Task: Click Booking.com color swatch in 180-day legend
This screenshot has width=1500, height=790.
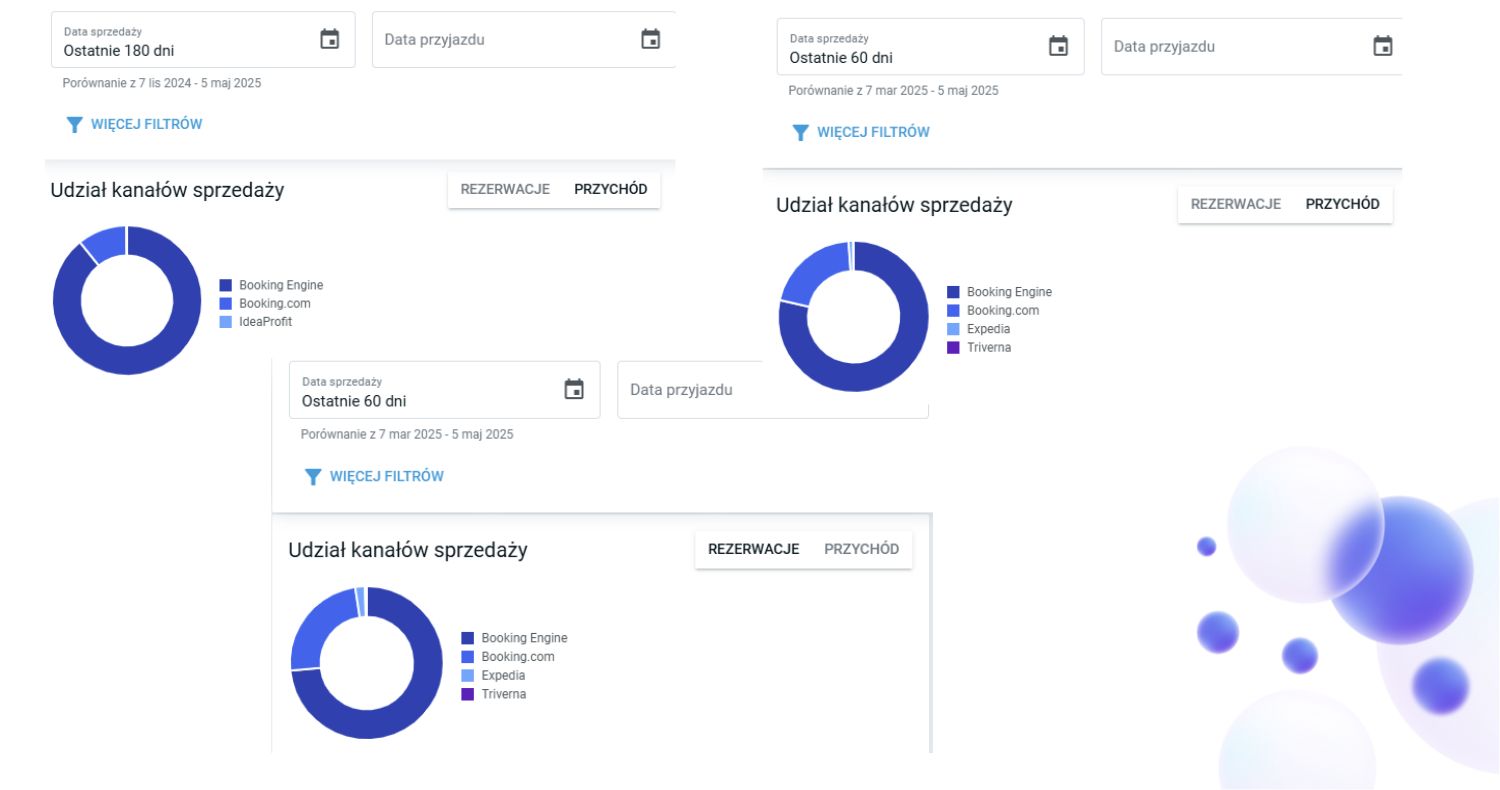Action: click(226, 303)
